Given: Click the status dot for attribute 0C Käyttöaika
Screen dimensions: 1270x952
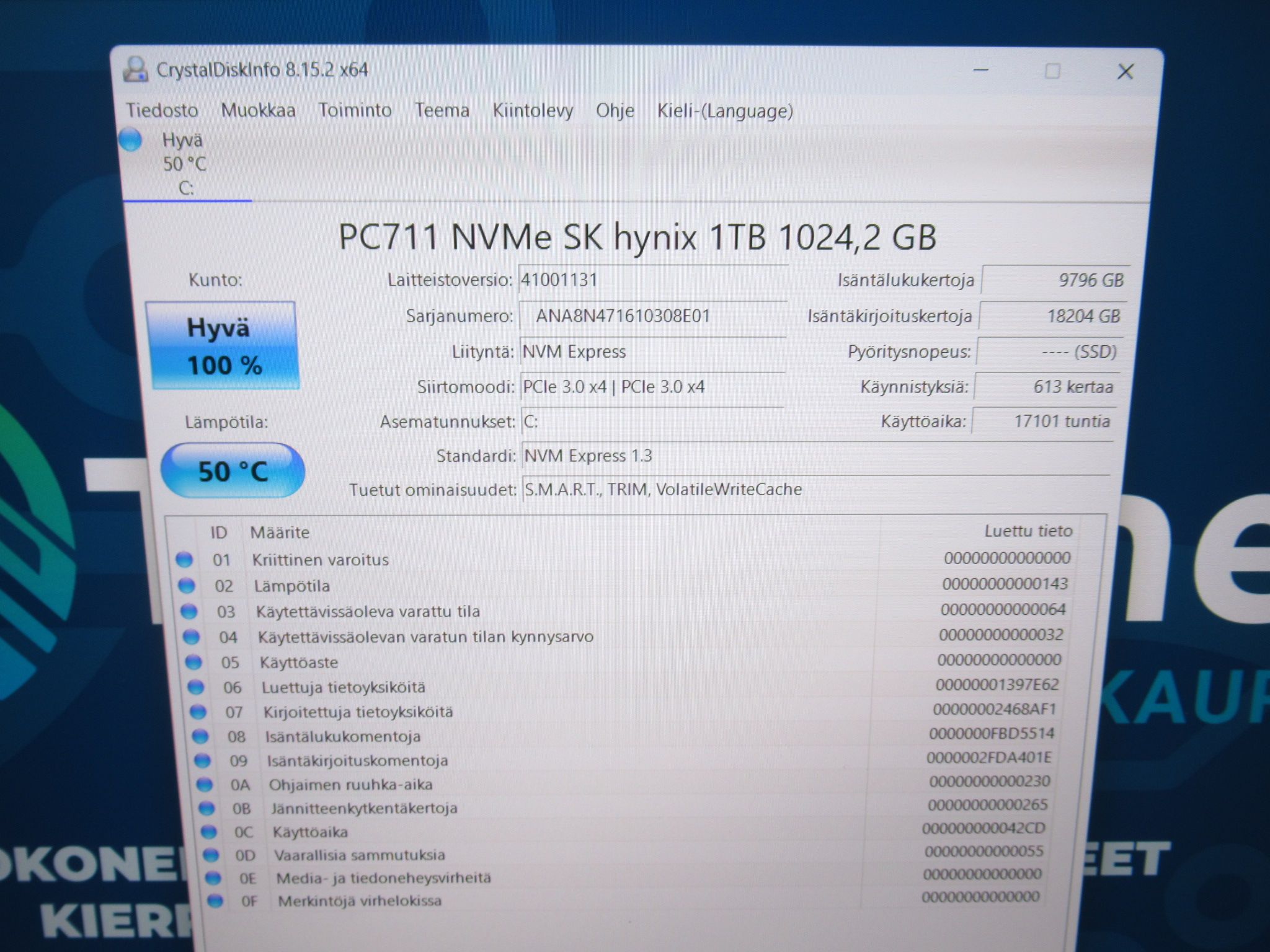Looking at the screenshot, I should pyautogui.click(x=209, y=832).
